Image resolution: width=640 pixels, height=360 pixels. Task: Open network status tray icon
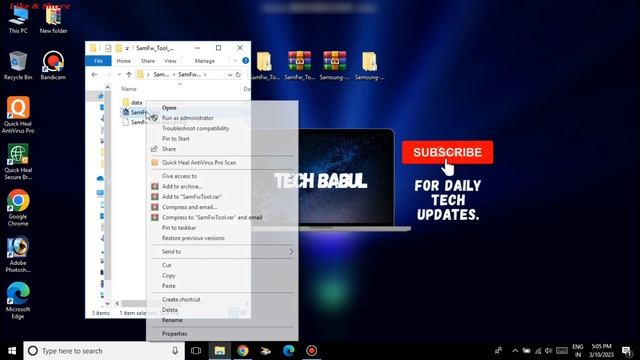538,351
